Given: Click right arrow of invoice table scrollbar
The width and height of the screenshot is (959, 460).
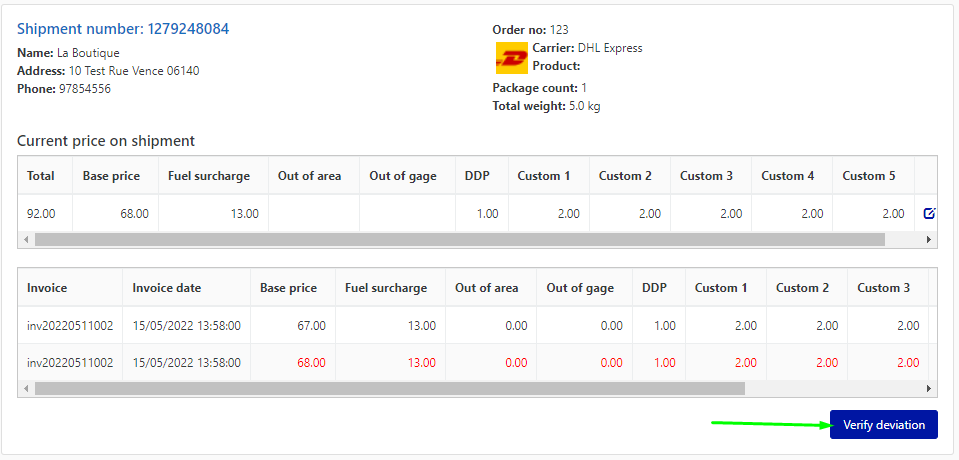Looking at the screenshot, I should click(928, 389).
